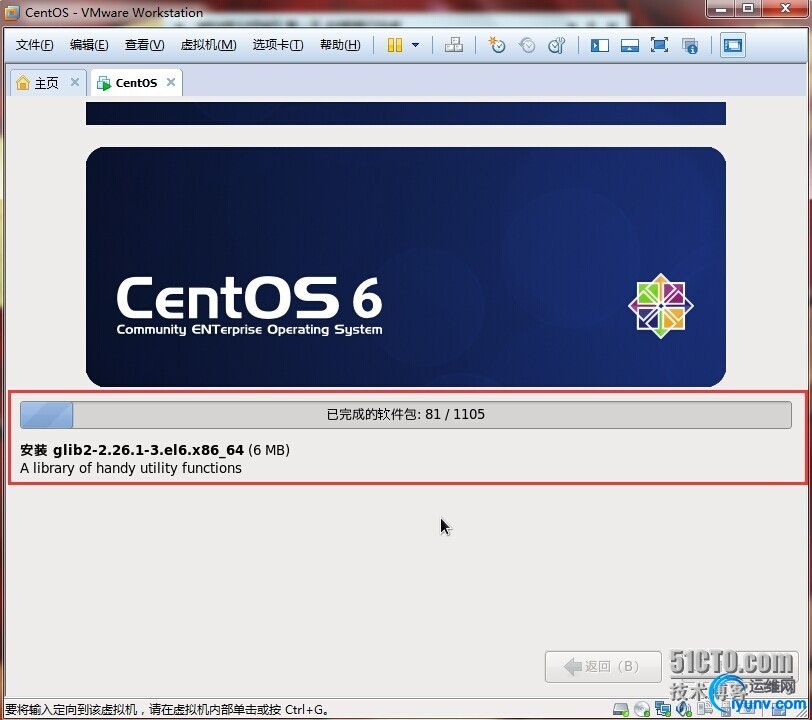This screenshot has height=720, width=812.
Task: Open the 文件(F) menu
Action: [34, 45]
